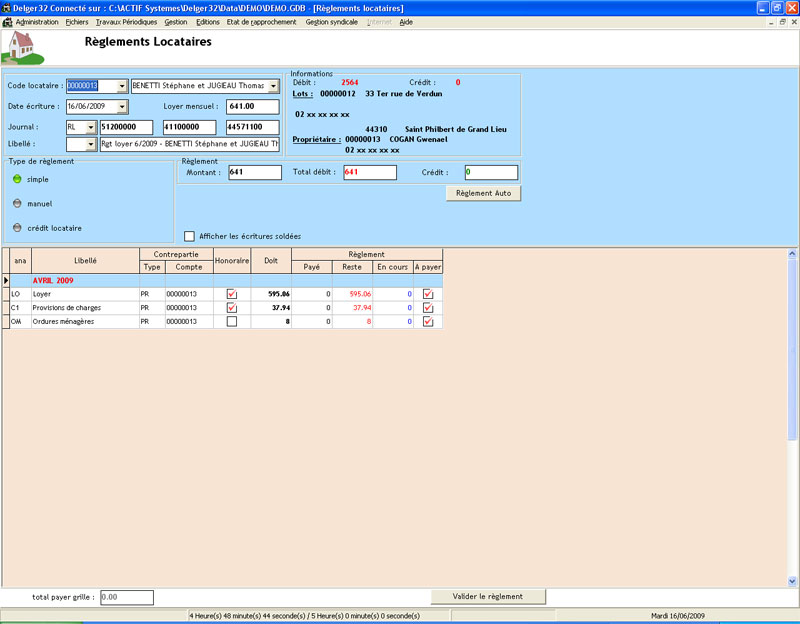The height and width of the screenshot is (624, 800).
Task: Open the Journal RL dropdown
Action: pyautogui.click(x=90, y=127)
